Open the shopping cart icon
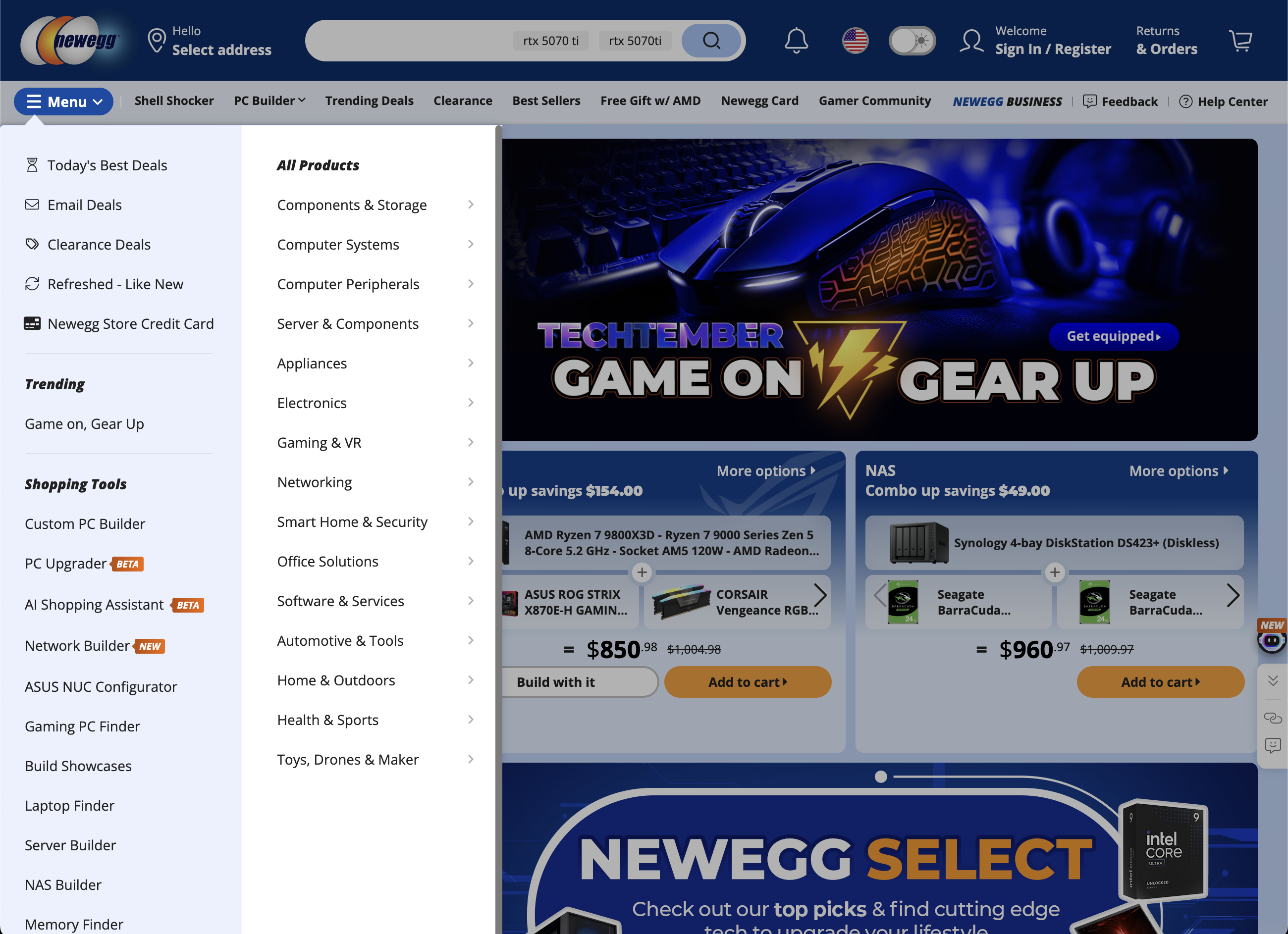The width and height of the screenshot is (1288, 934). (1241, 40)
